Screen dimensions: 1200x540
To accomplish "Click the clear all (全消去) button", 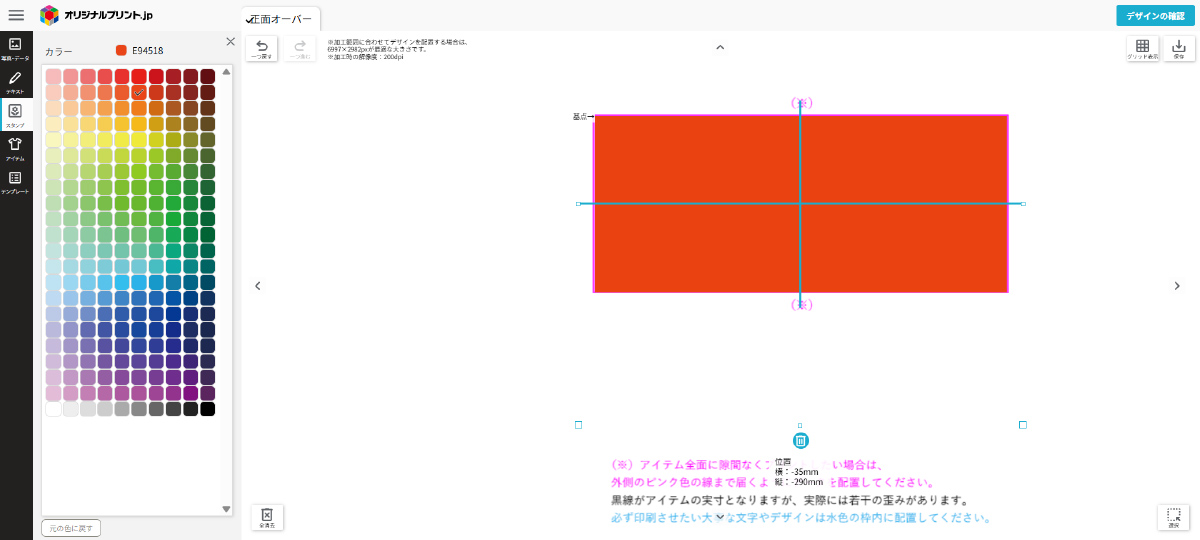I will 267,516.
